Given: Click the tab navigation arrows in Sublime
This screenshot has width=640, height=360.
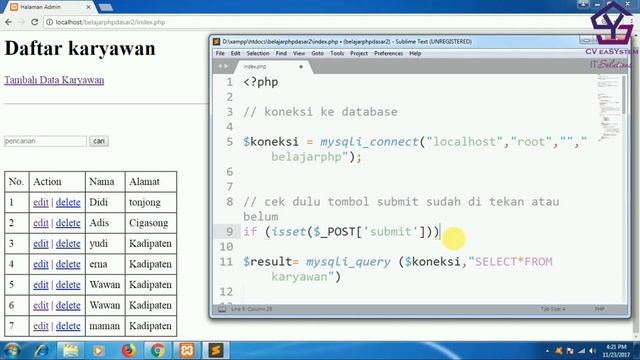Looking at the screenshot, I should (x=223, y=66).
